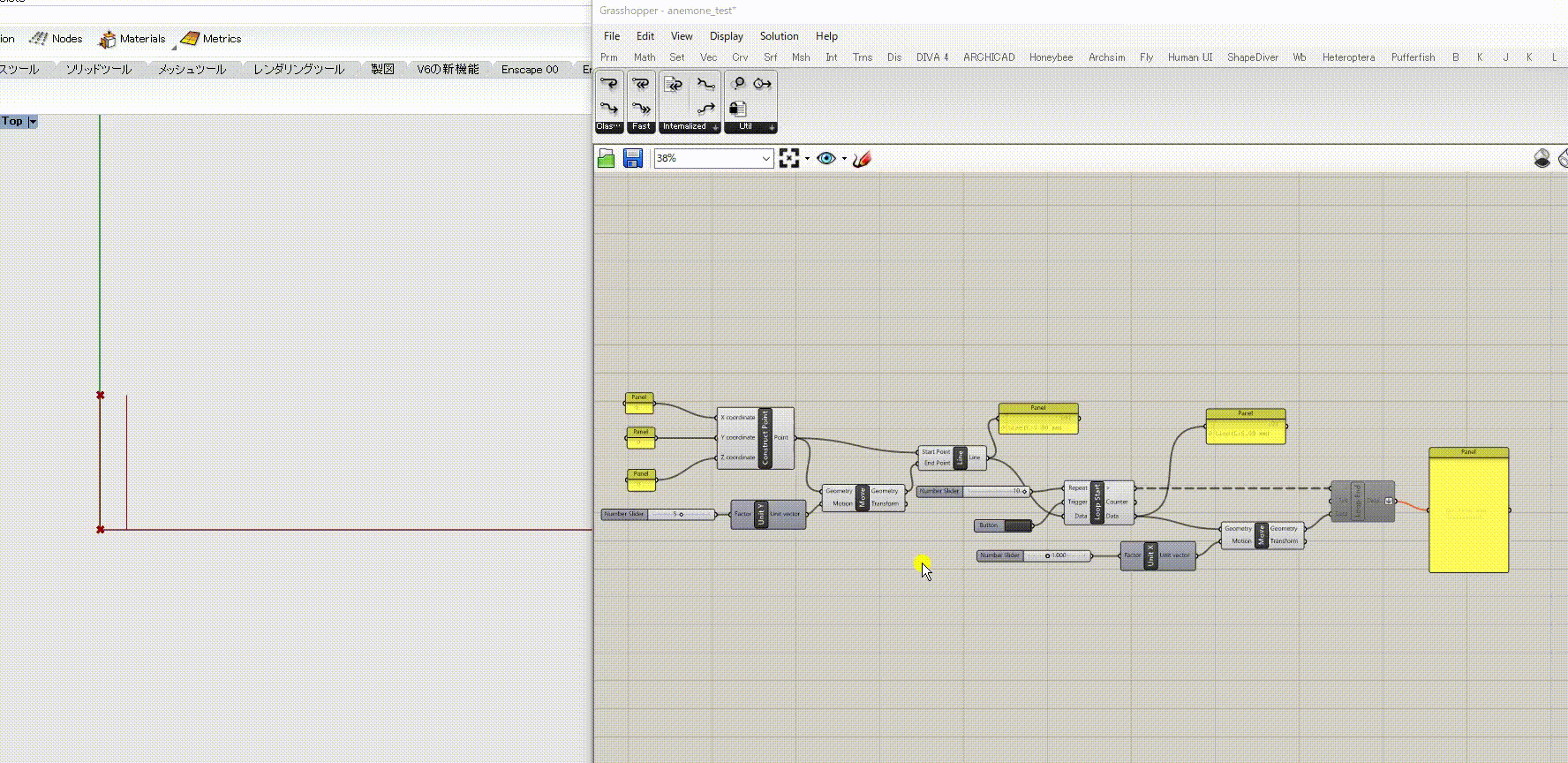Switch to the Honeybee tab

click(x=1051, y=57)
